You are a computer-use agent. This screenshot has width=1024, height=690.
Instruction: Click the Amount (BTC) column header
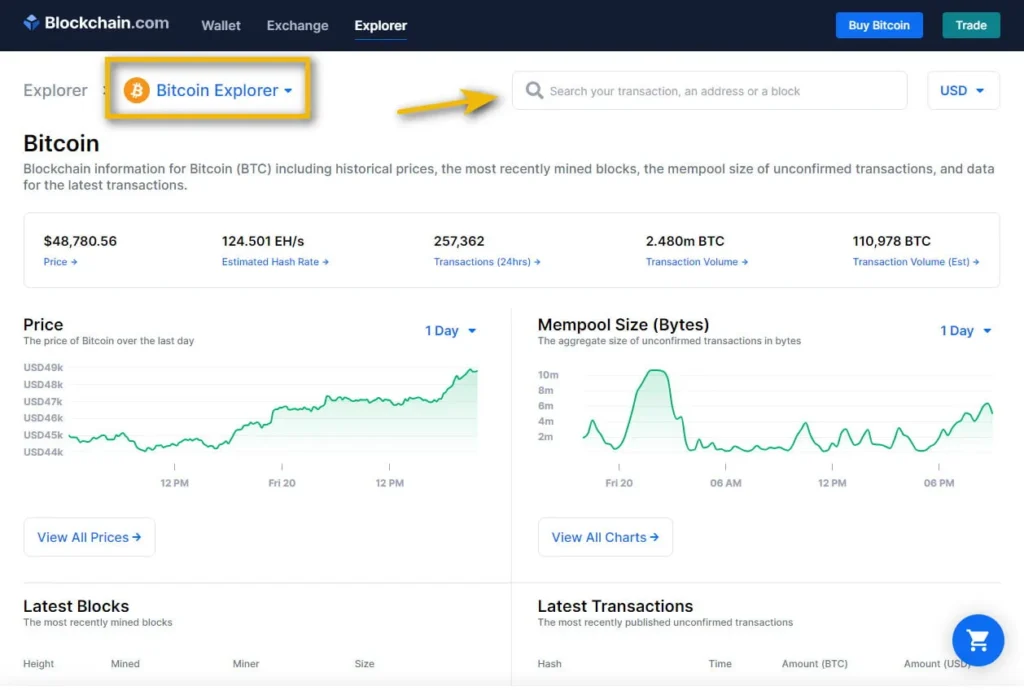tap(814, 664)
